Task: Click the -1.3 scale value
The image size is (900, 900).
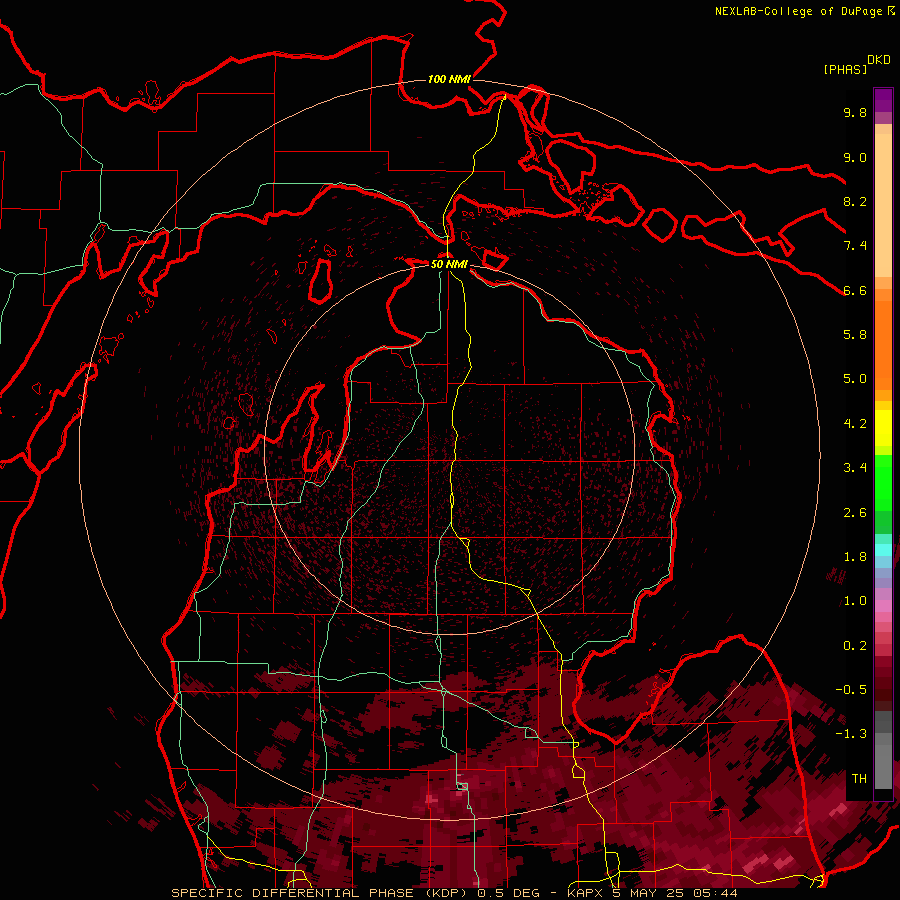Action: 851,734
